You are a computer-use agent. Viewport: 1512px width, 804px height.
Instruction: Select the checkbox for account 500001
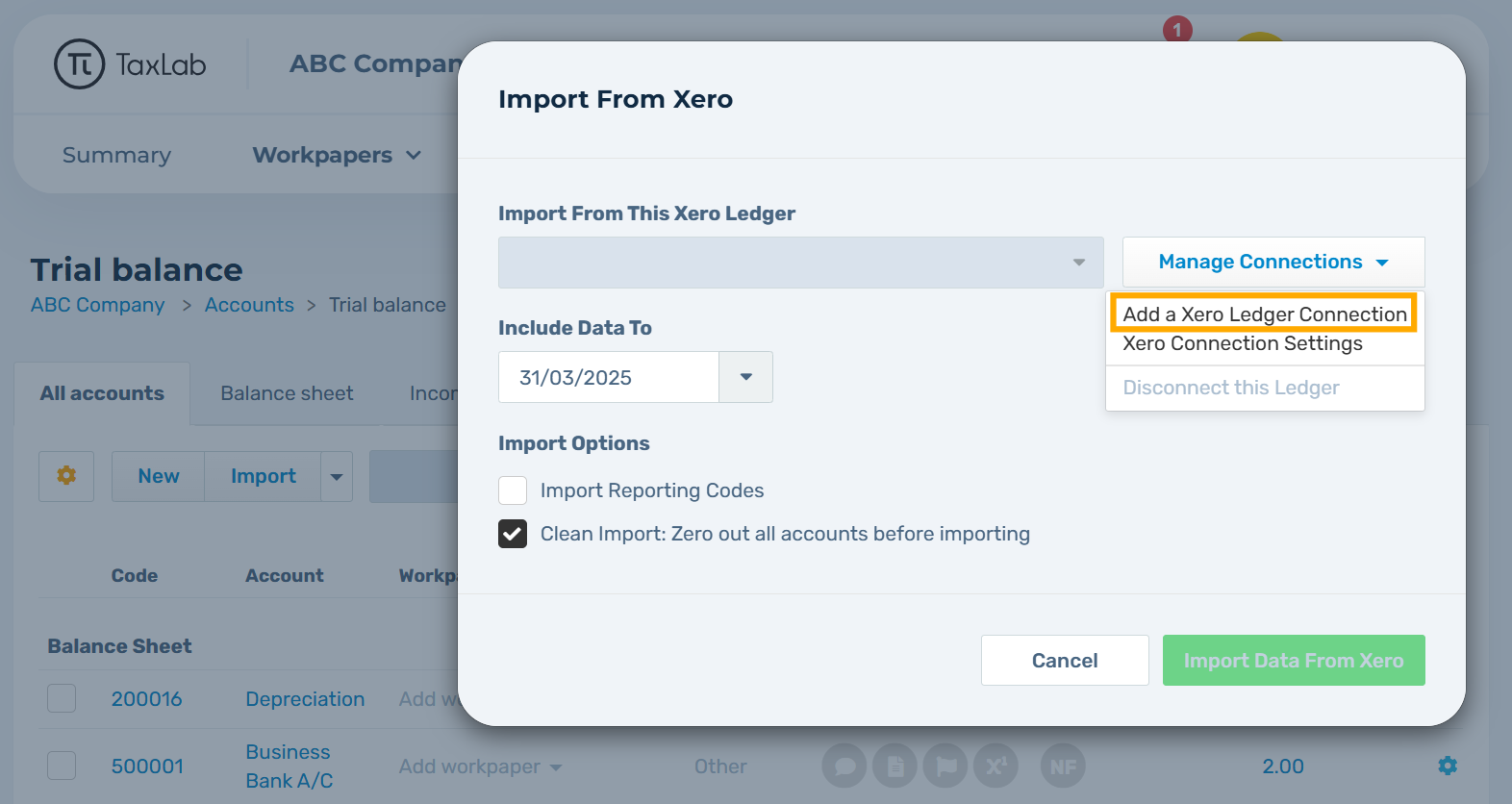coord(62,766)
